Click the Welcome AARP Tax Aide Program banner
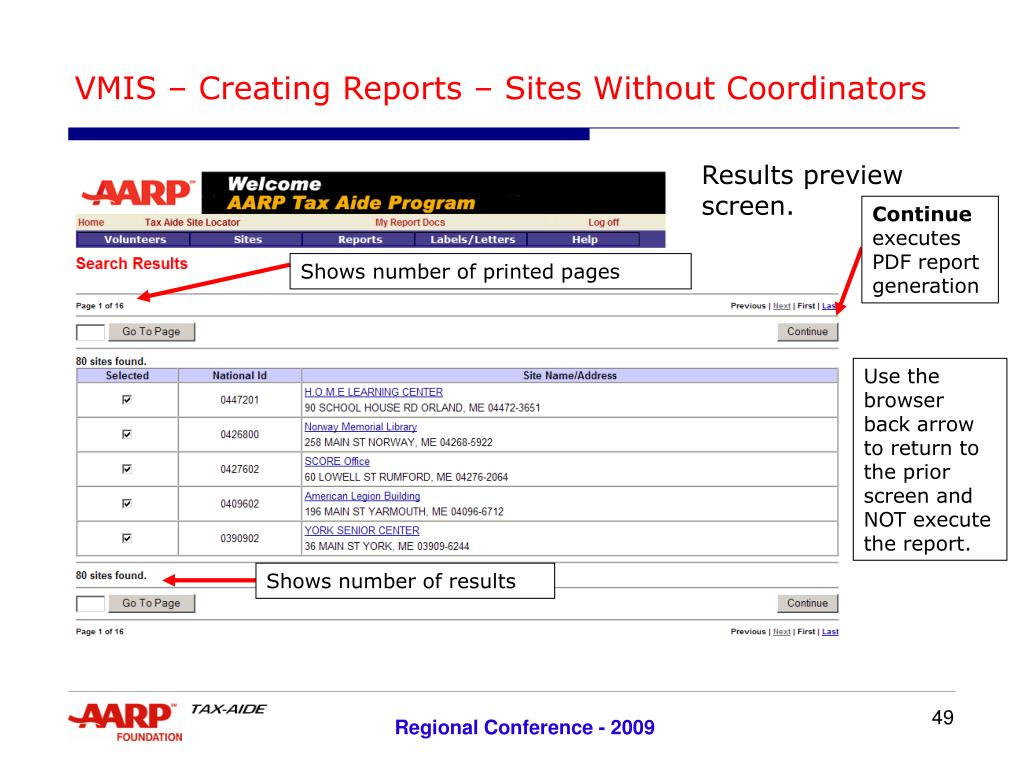 point(434,193)
